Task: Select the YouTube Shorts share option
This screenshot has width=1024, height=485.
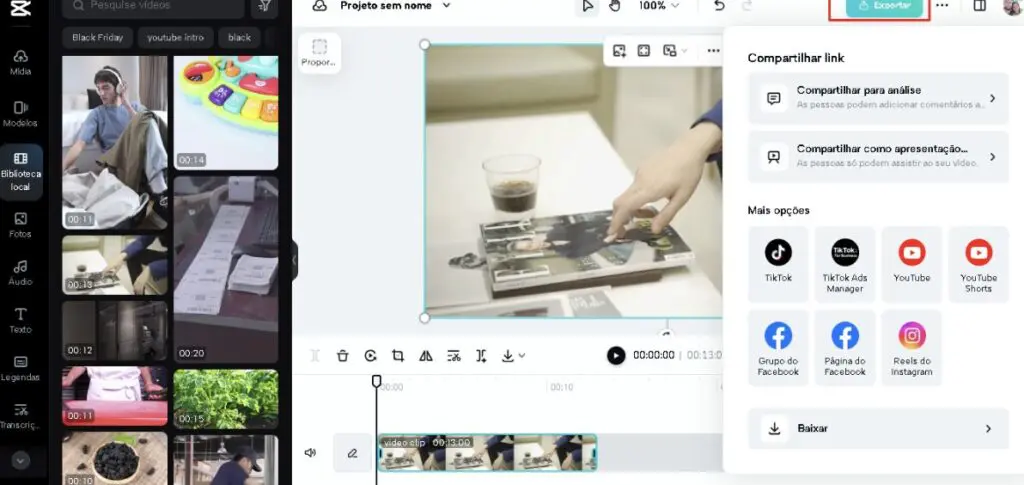Action: (x=978, y=264)
